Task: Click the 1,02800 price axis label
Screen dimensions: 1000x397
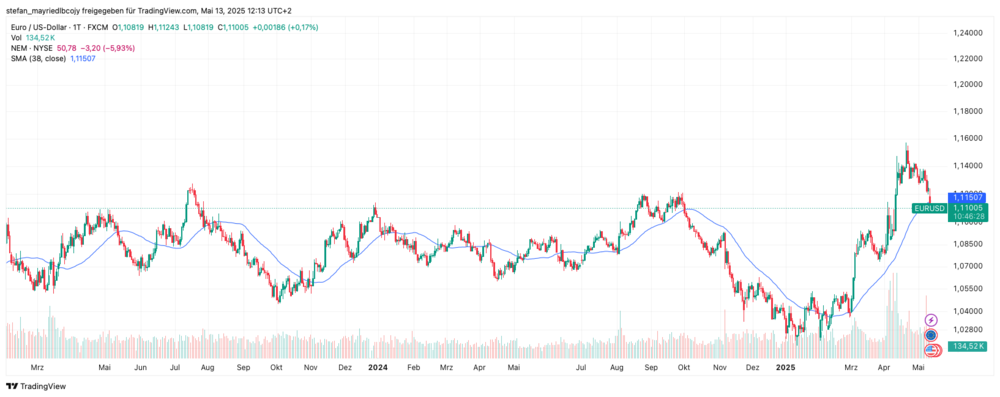Action: [x=967, y=330]
